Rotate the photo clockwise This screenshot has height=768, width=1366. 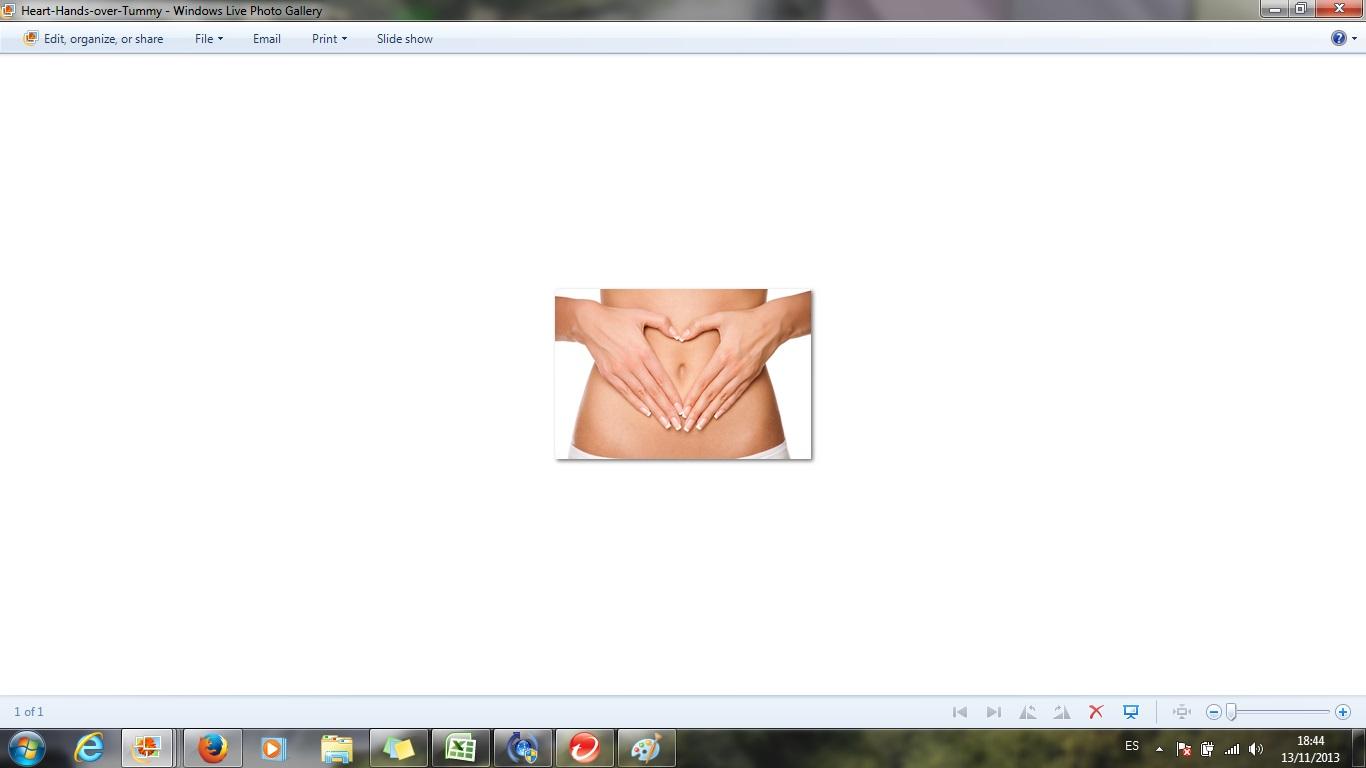pos(1062,712)
